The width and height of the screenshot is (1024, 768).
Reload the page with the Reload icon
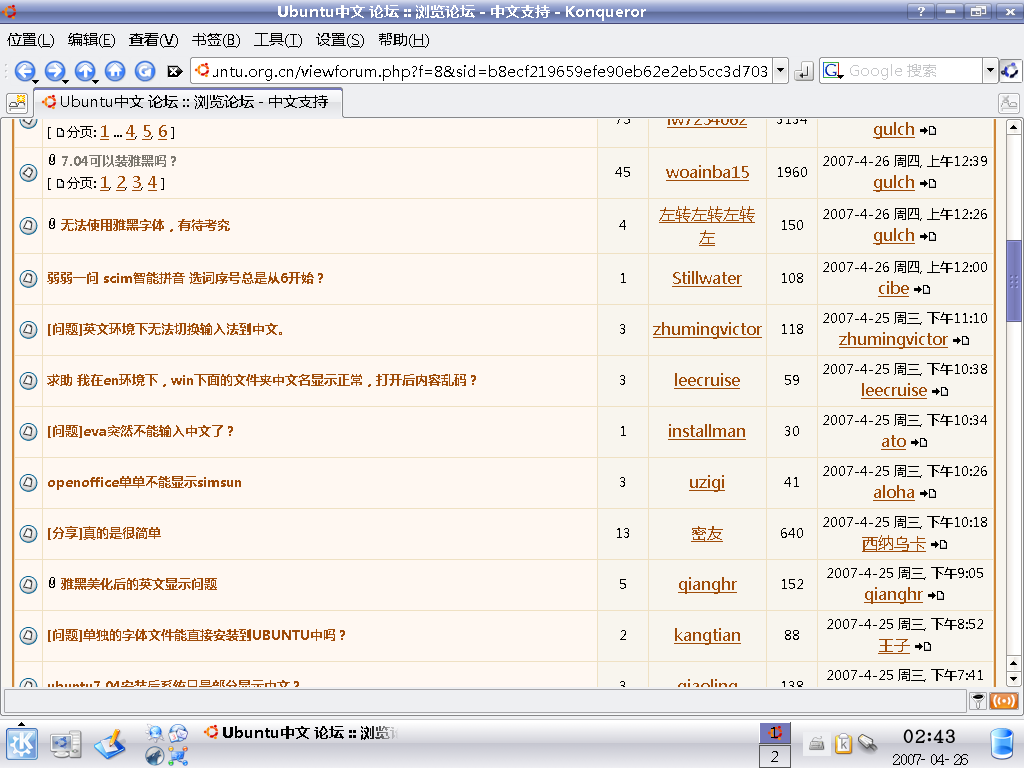(x=145, y=70)
